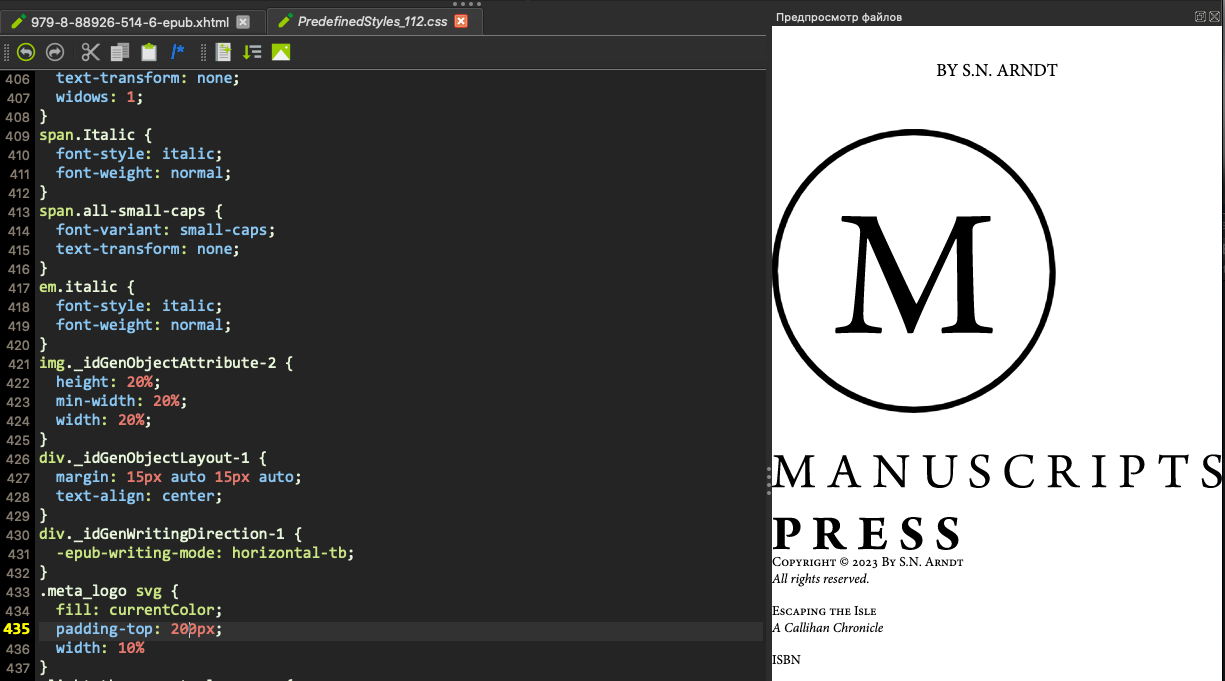Click the "em.italic {" selector line

tap(87, 287)
